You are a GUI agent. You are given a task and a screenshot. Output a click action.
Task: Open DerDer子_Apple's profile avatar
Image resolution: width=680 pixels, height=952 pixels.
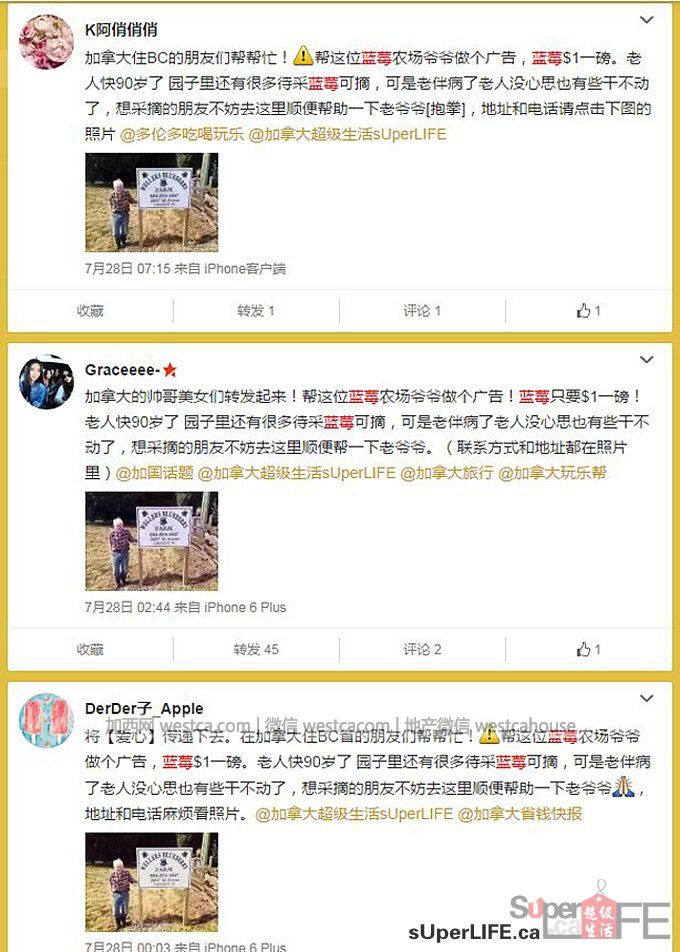[46, 720]
